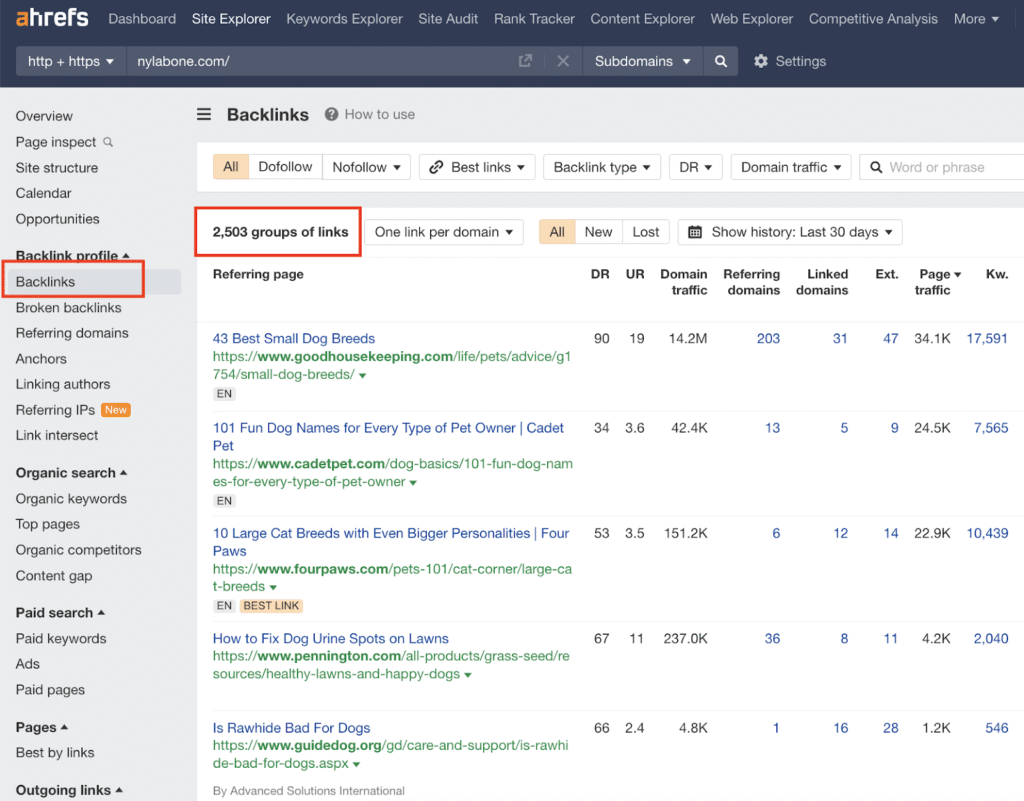1024x801 pixels.
Task: Collapse the Backlink profile section
Action: pyautogui.click(x=72, y=255)
